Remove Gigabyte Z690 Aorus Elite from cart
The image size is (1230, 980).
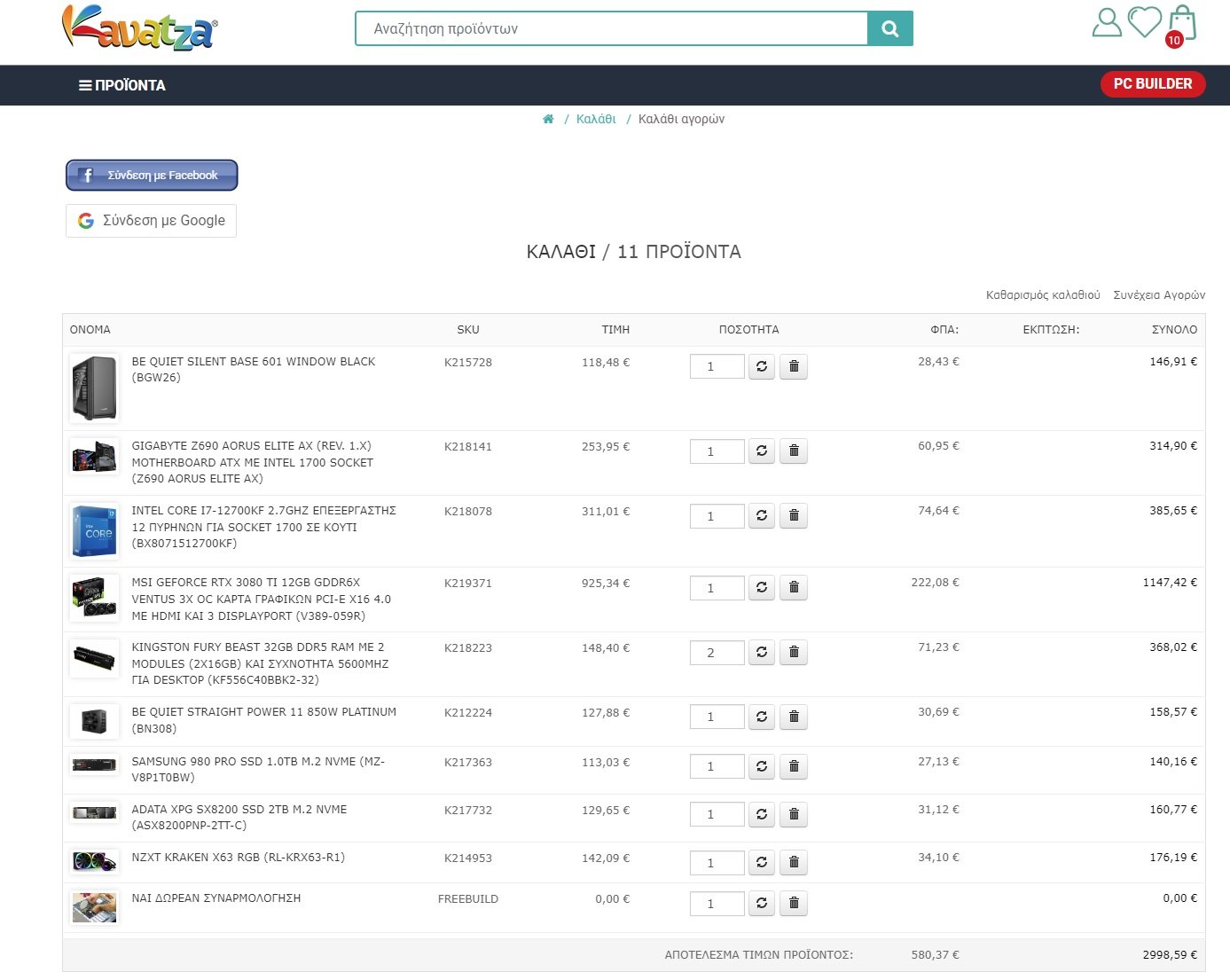click(794, 451)
